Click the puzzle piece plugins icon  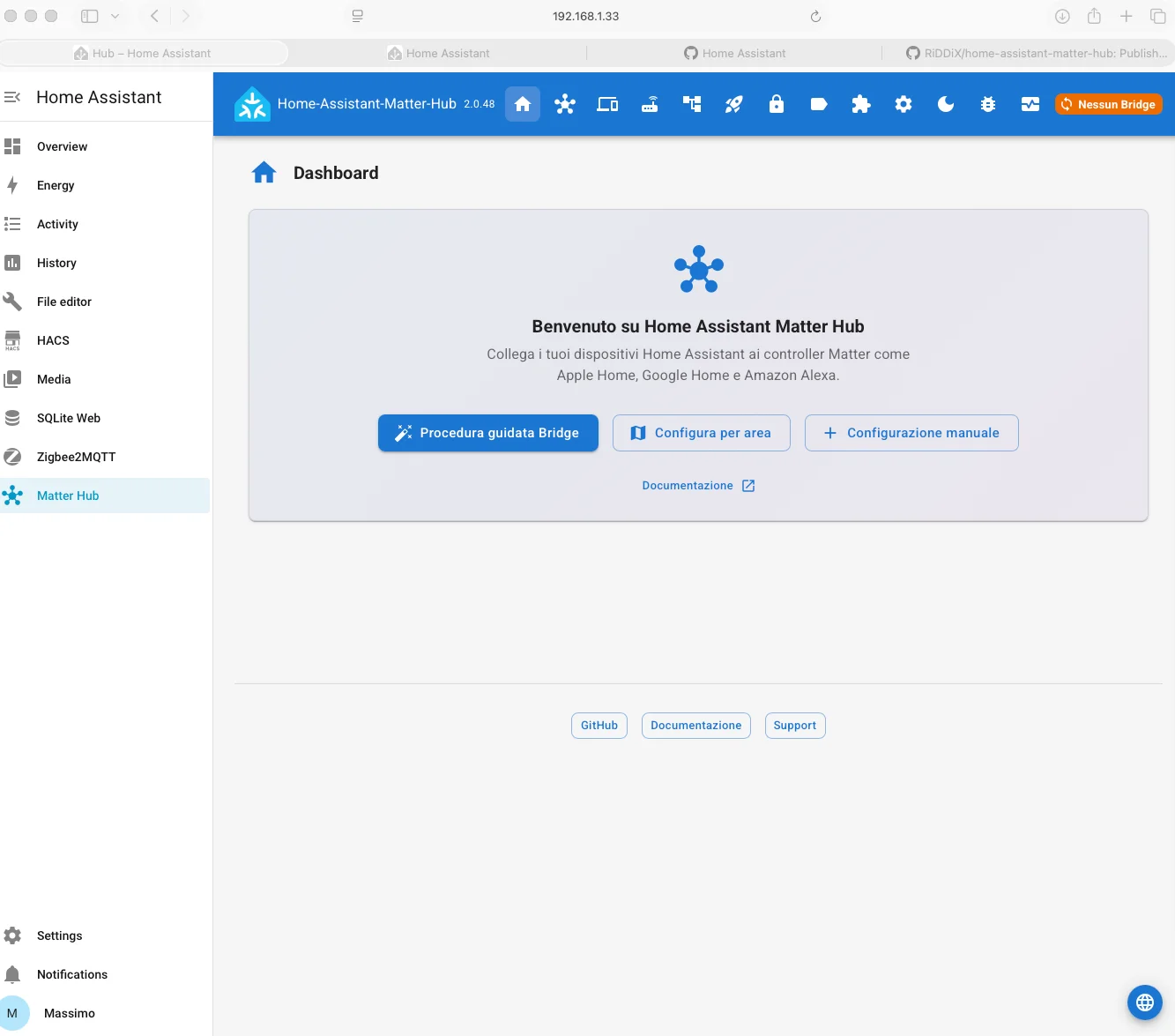861,104
